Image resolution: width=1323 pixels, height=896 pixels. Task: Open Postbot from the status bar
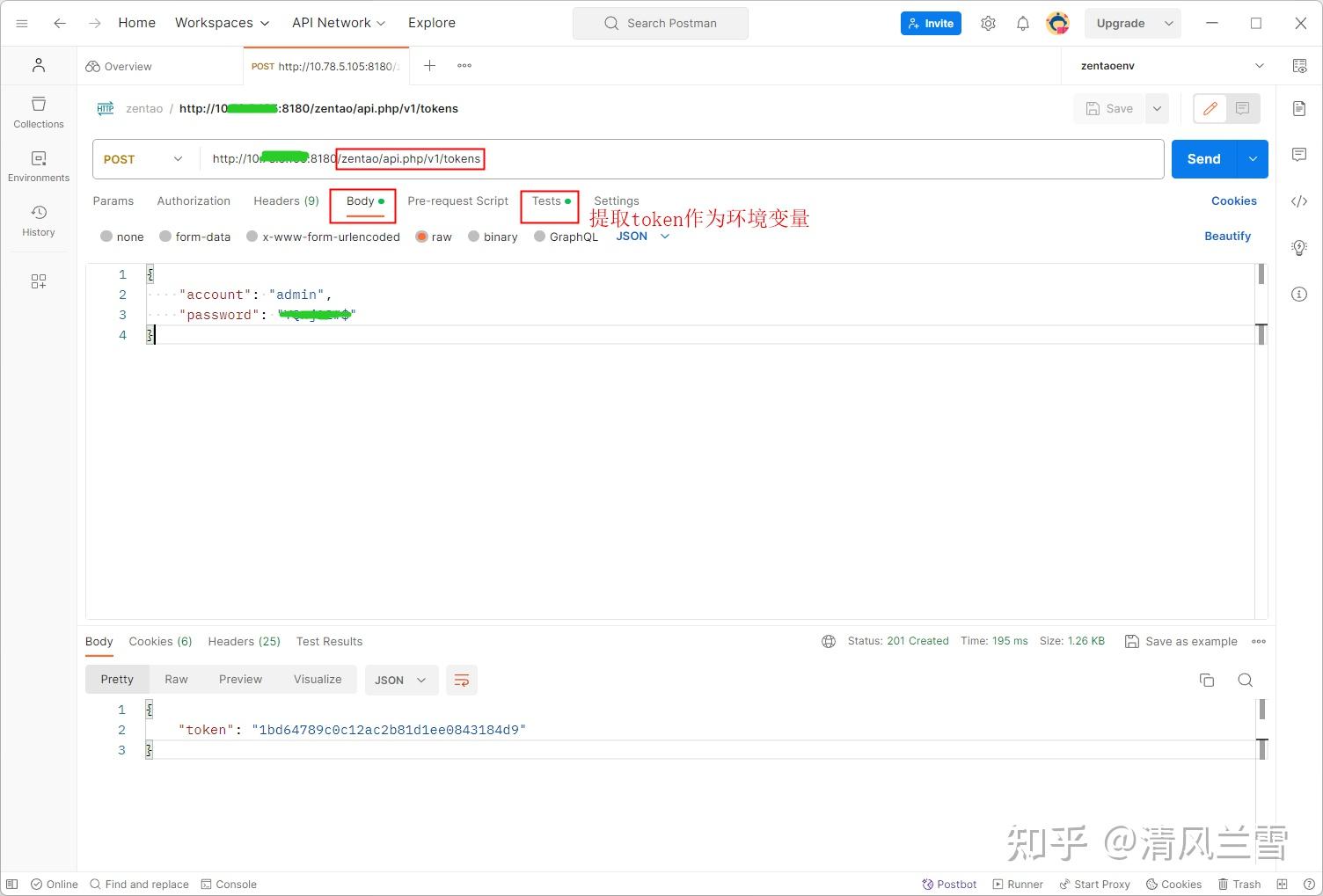[949, 885]
